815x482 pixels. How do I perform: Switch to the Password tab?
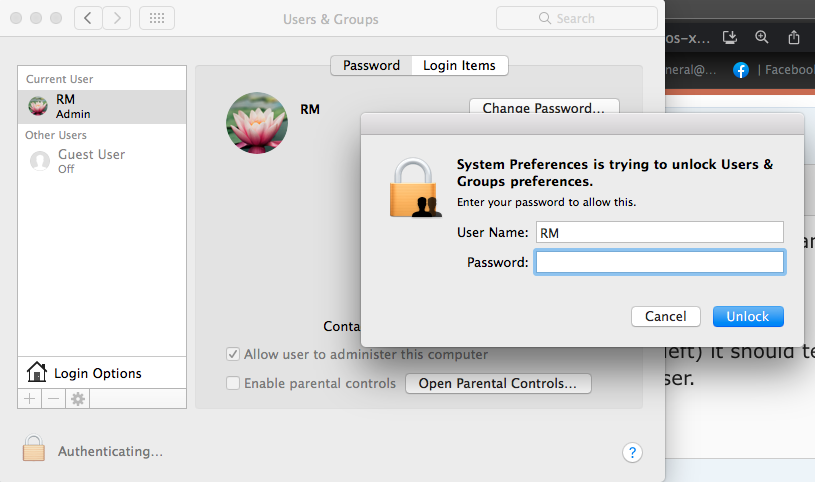(x=371, y=65)
